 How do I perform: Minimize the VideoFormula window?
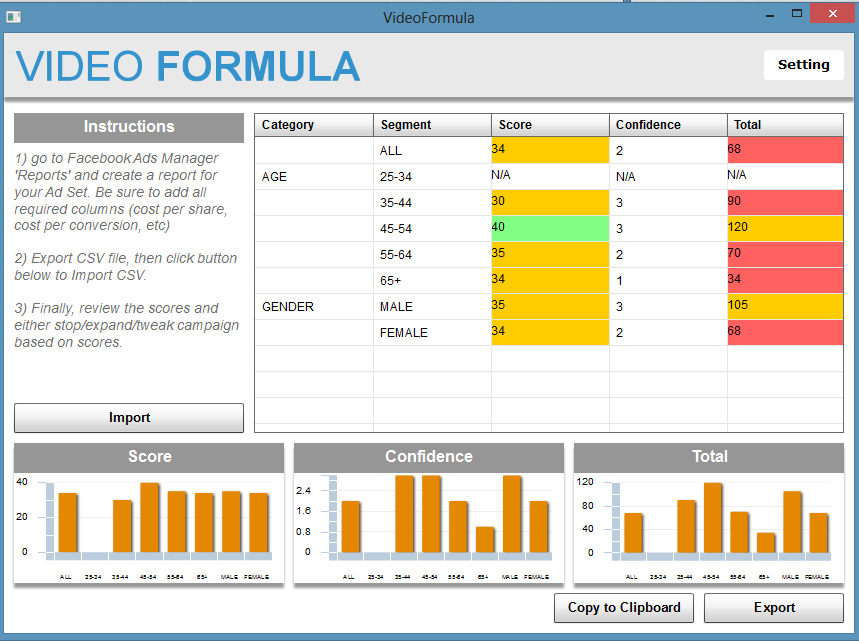pos(770,14)
